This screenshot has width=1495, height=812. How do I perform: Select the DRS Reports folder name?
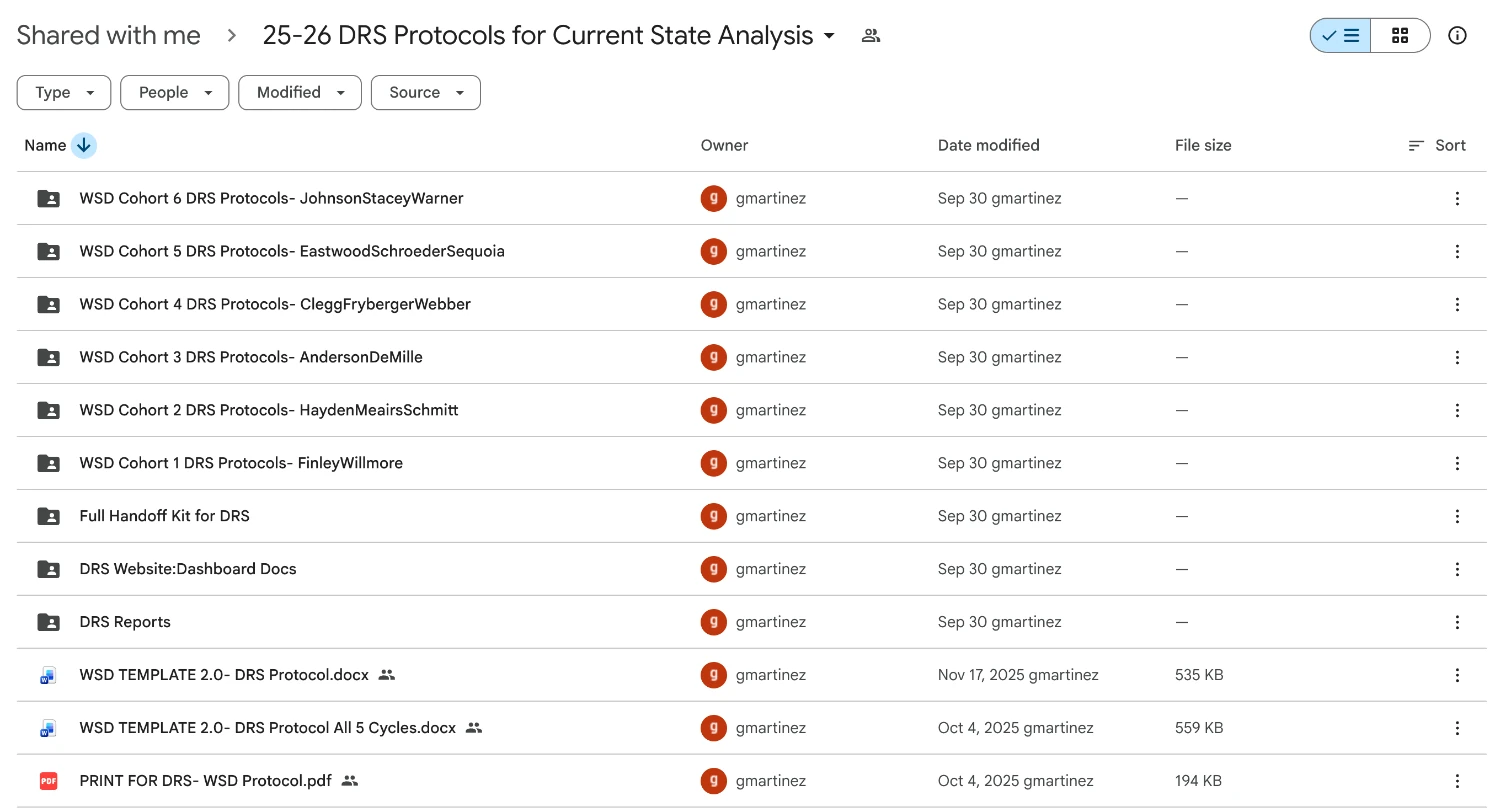pos(125,622)
